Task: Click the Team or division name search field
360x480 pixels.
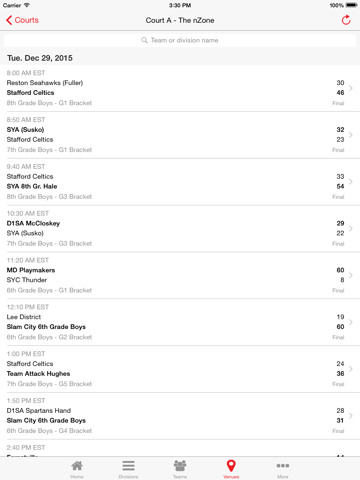Action: pyautogui.click(x=180, y=40)
